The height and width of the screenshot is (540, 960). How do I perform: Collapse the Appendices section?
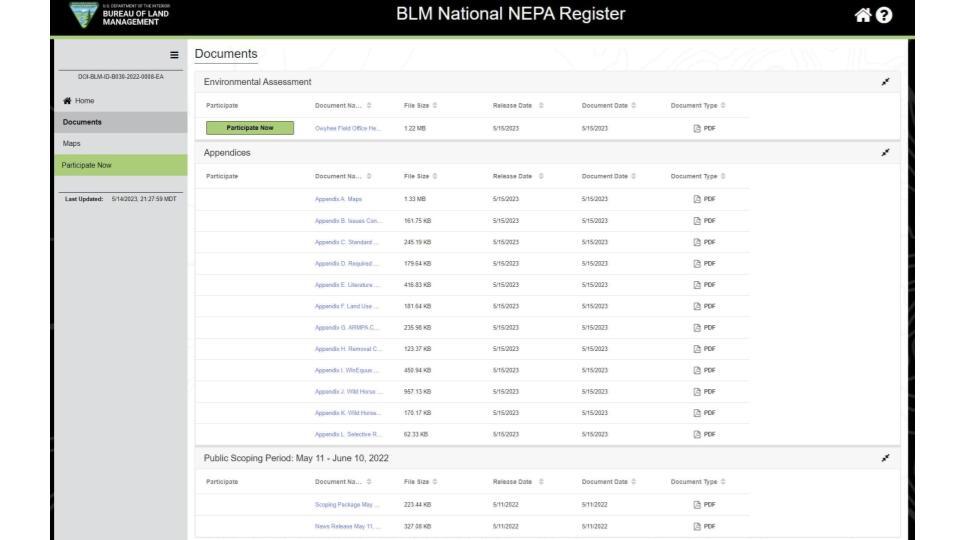(x=885, y=153)
